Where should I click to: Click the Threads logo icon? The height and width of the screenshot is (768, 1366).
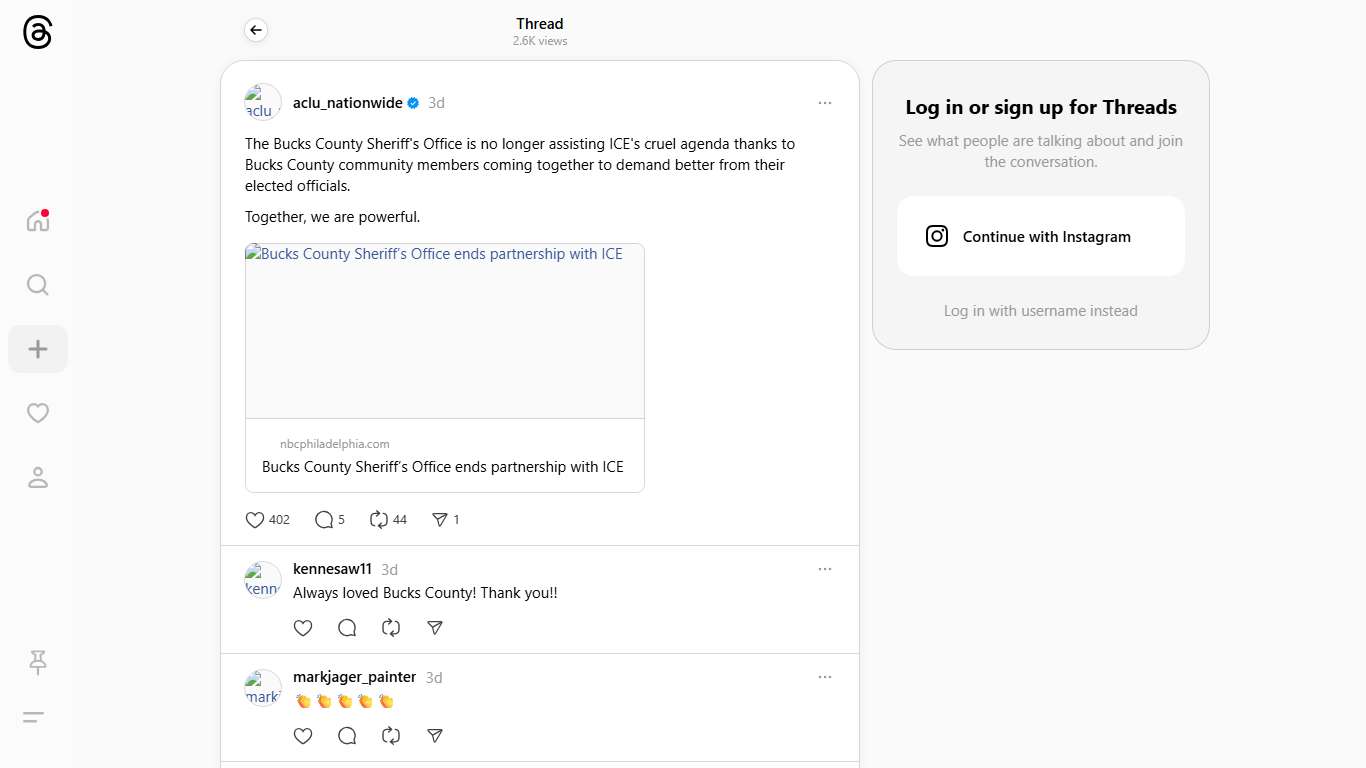pos(37,33)
